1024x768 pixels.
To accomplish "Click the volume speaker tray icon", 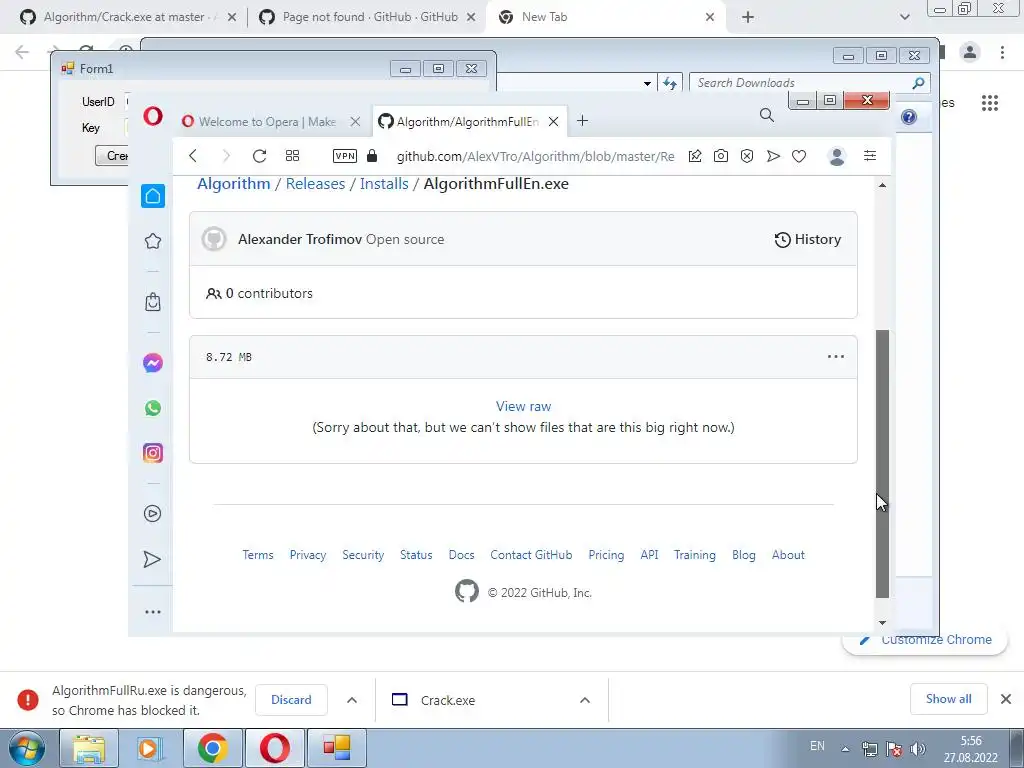I will click(x=918, y=749).
